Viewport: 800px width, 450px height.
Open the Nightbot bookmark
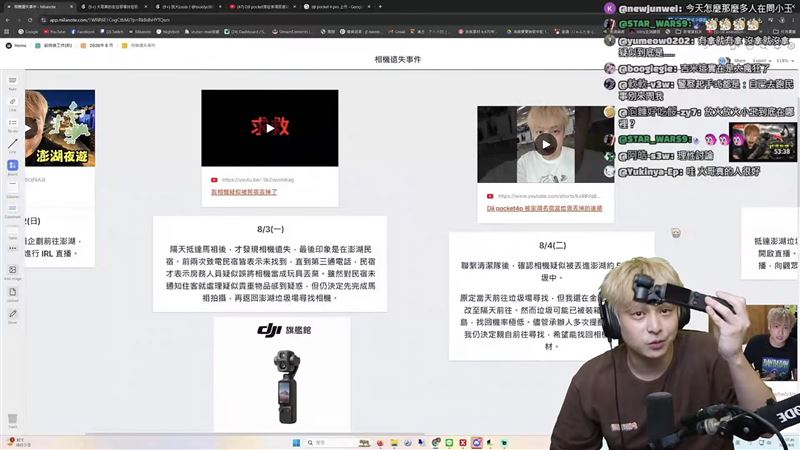click(x=168, y=32)
